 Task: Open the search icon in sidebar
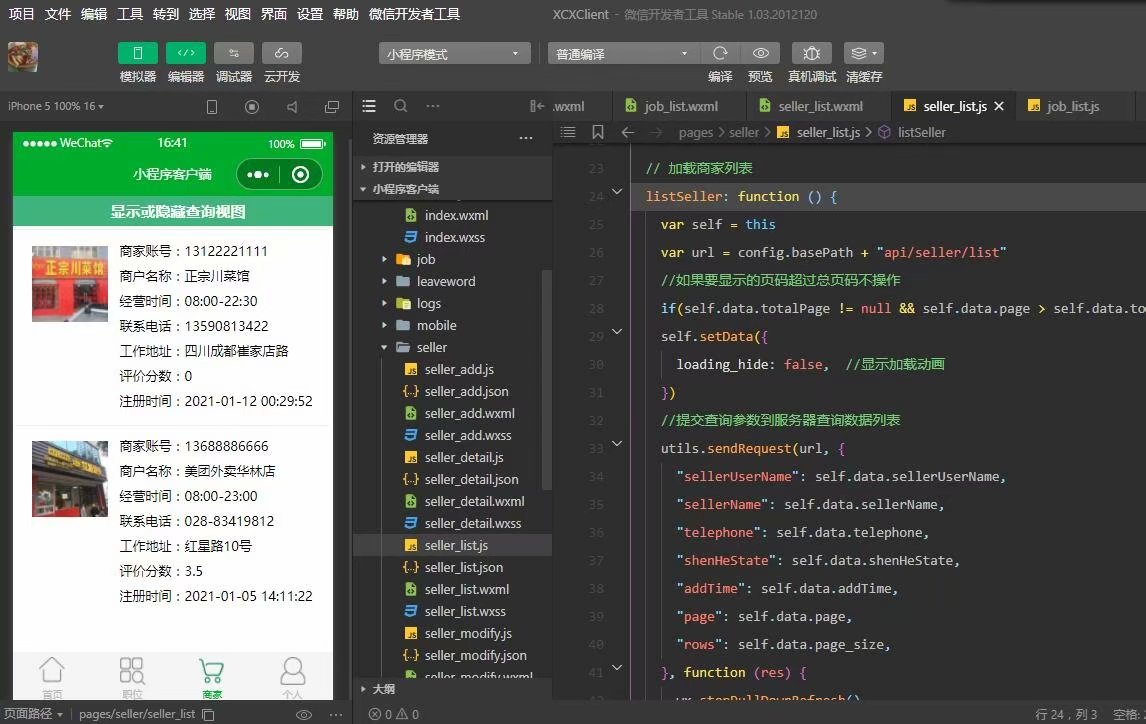(x=401, y=106)
